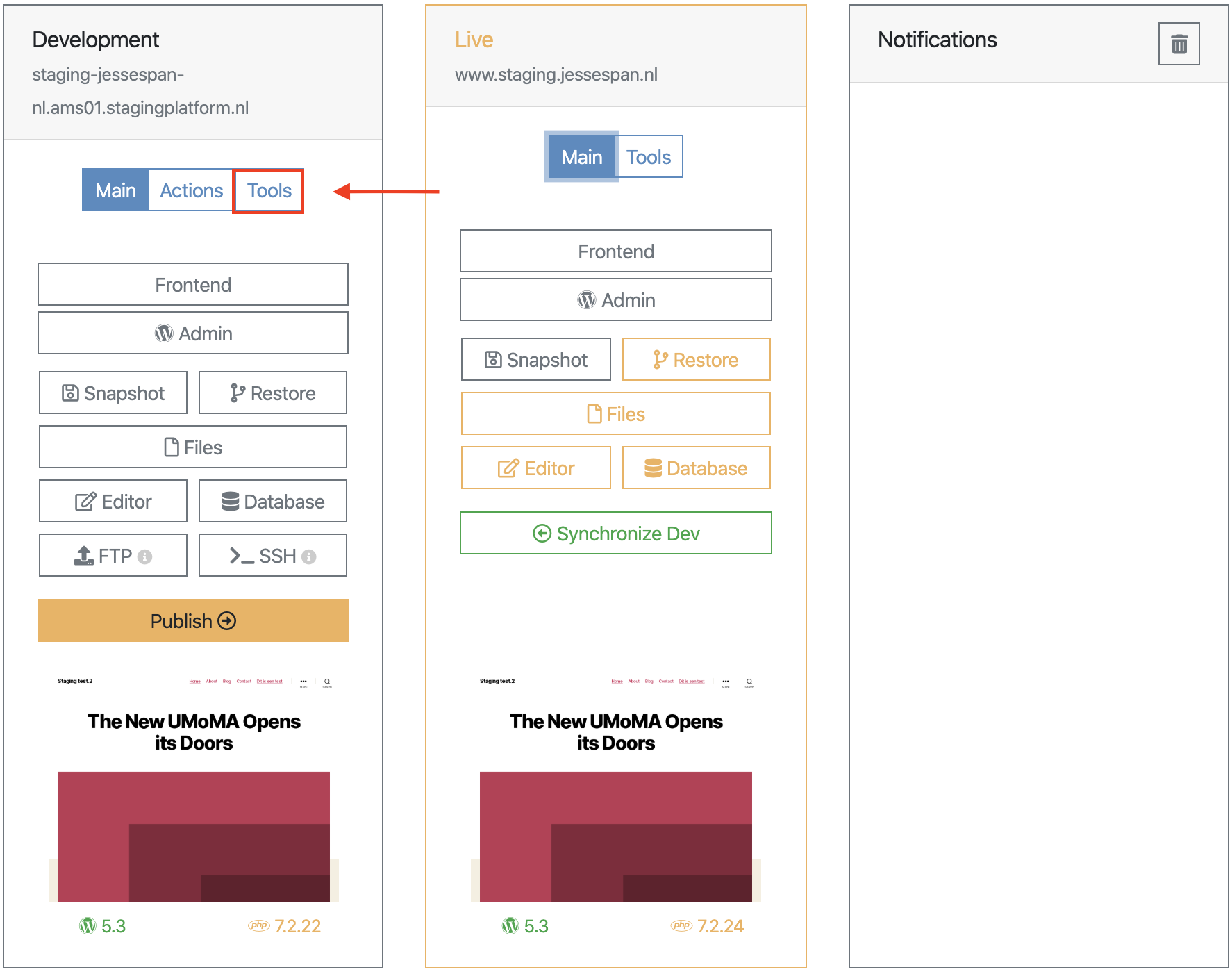
Task: Open Files in the Live panel
Action: (616, 413)
